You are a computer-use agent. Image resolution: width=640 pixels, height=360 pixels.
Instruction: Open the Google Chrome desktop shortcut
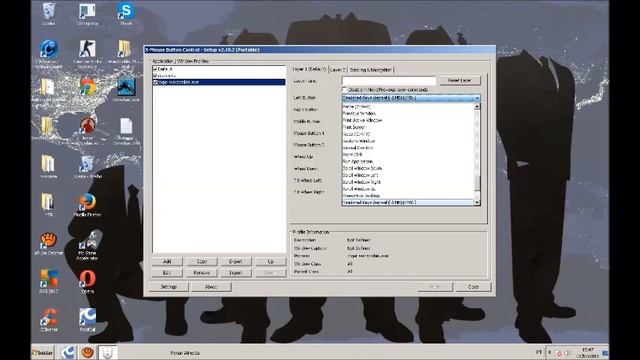pos(87,87)
